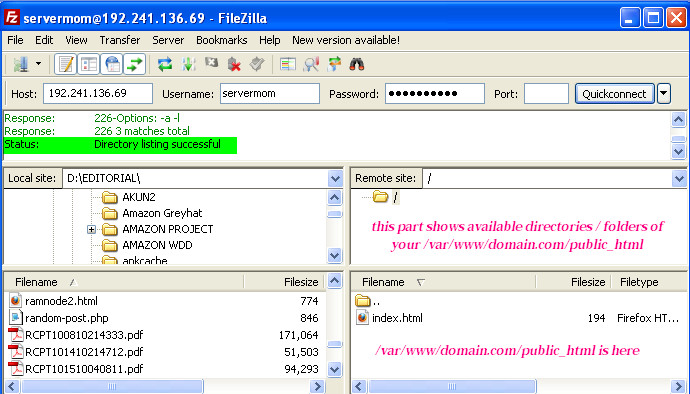This screenshot has width=690, height=394.
Task: Open the Server menu
Action: tap(168, 40)
